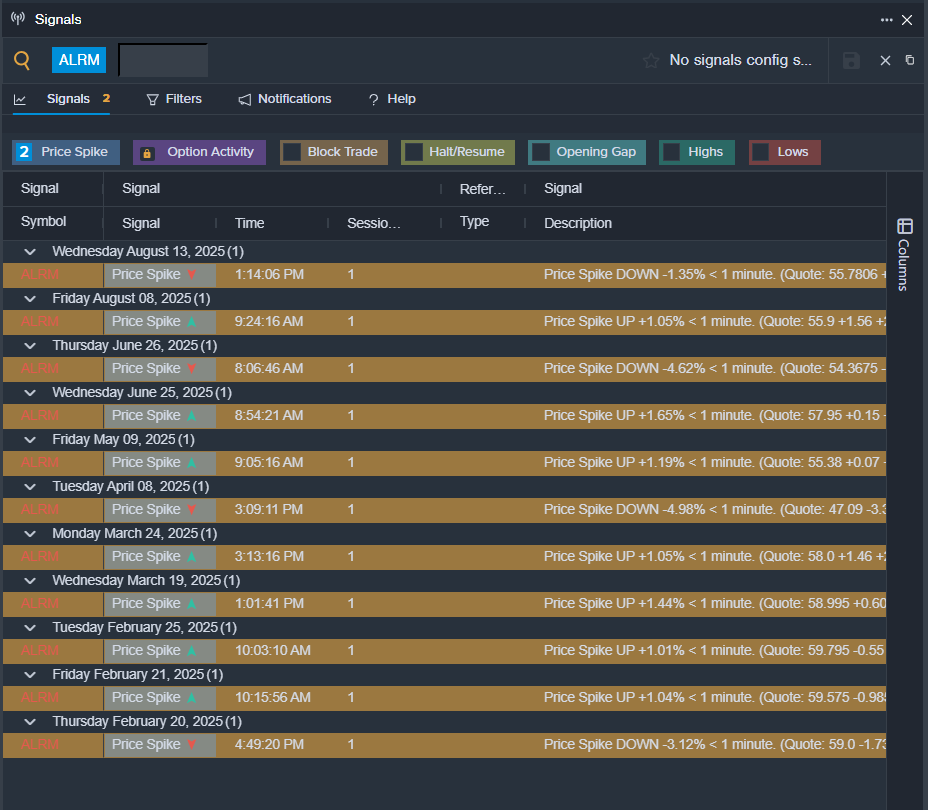928x810 pixels.
Task: Click the orange search magnifier icon
Action: coord(22,60)
